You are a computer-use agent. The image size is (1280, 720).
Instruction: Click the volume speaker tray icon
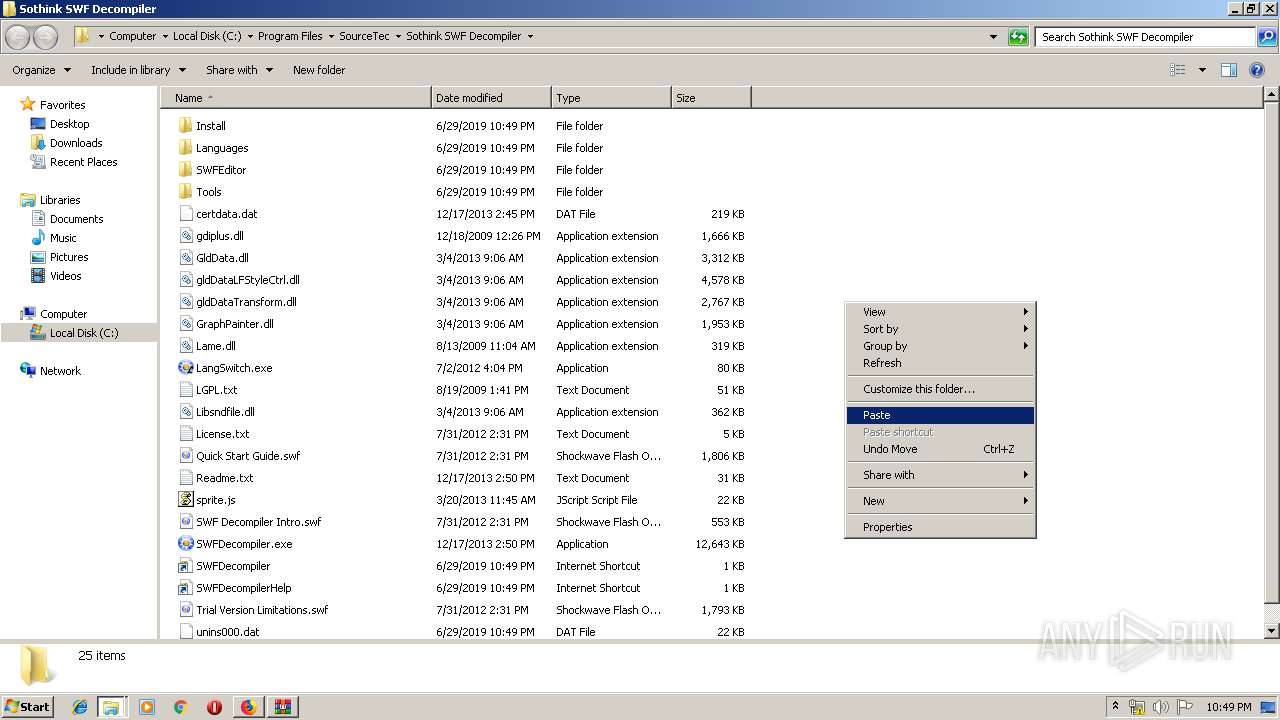pos(1161,707)
